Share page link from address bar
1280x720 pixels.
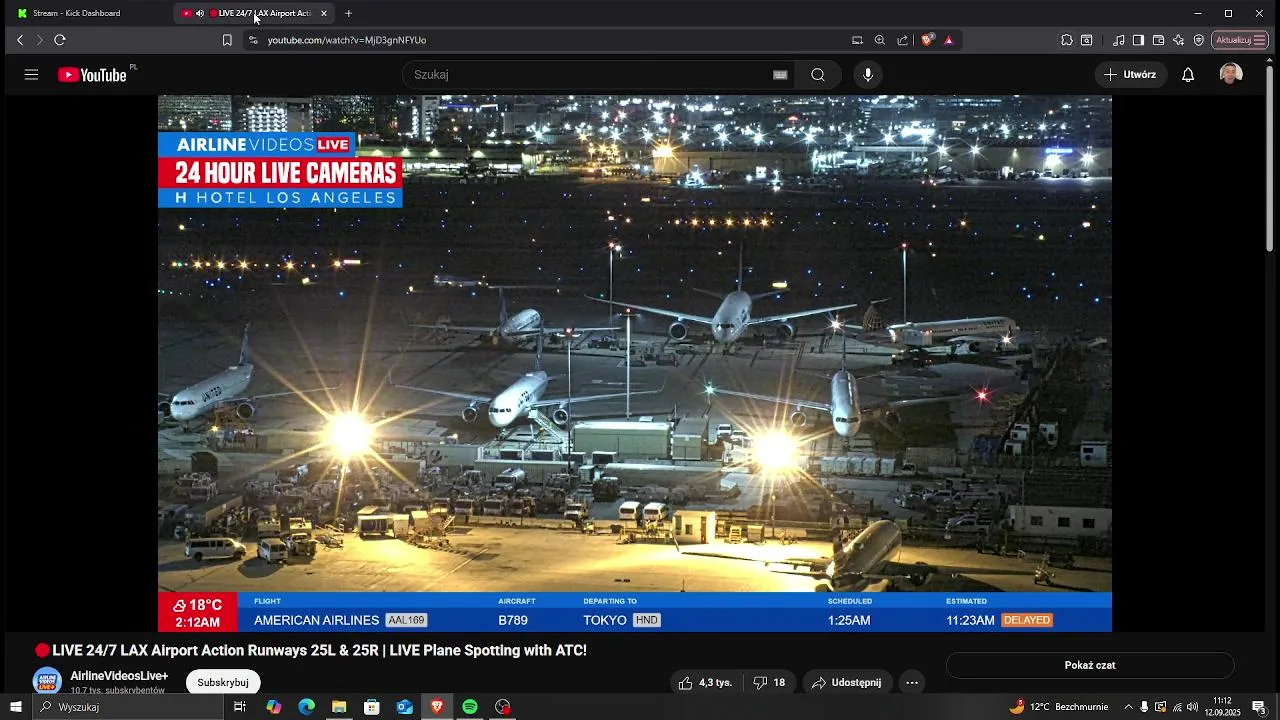click(903, 40)
